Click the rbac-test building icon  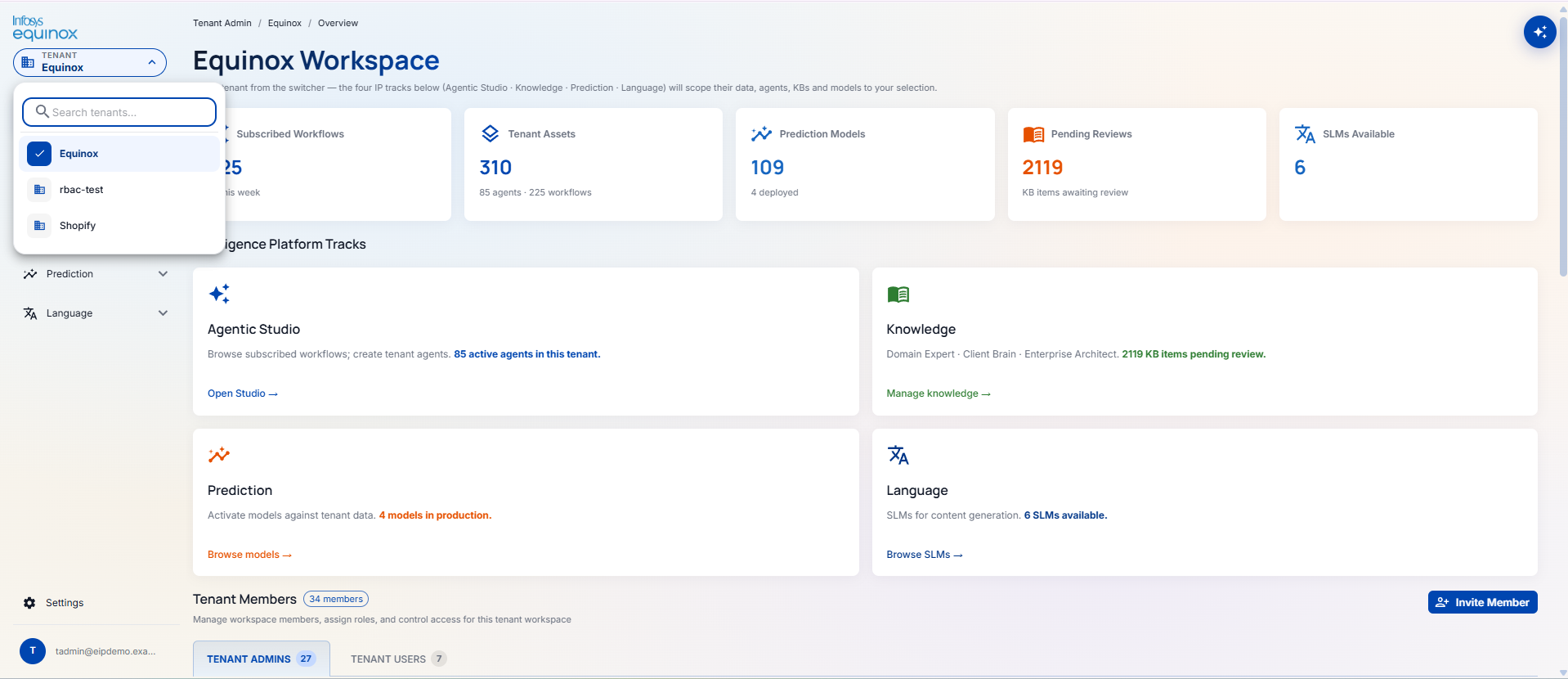[39, 190]
